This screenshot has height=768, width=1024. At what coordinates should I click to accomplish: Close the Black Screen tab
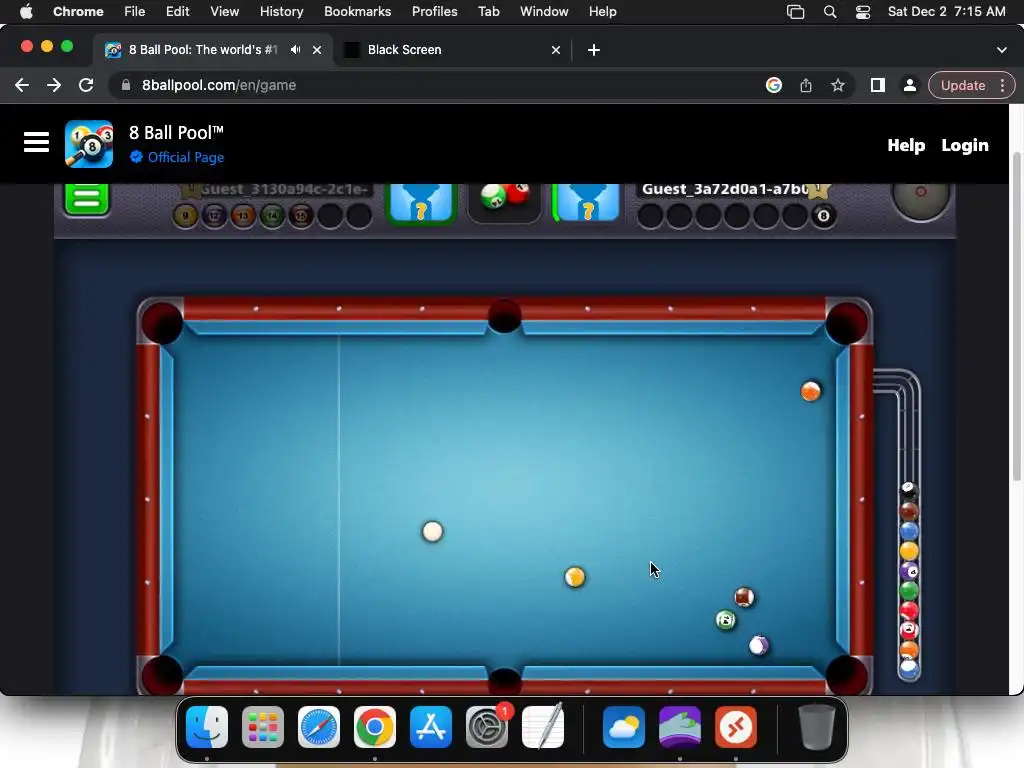point(556,50)
